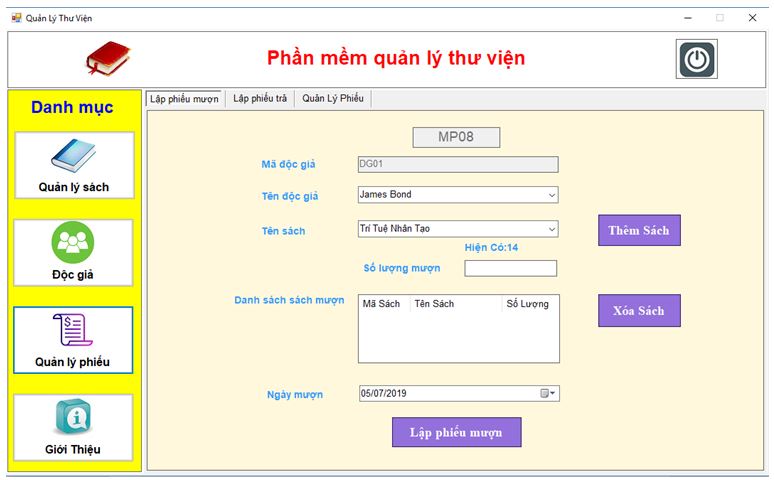The image size is (774, 480).
Task: Open Giới Thiệu info icon
Action: (73, 416)
